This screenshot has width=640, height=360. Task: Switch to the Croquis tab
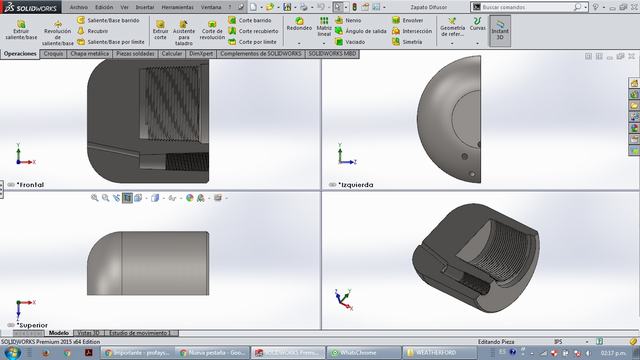click(x=53, y=54)
